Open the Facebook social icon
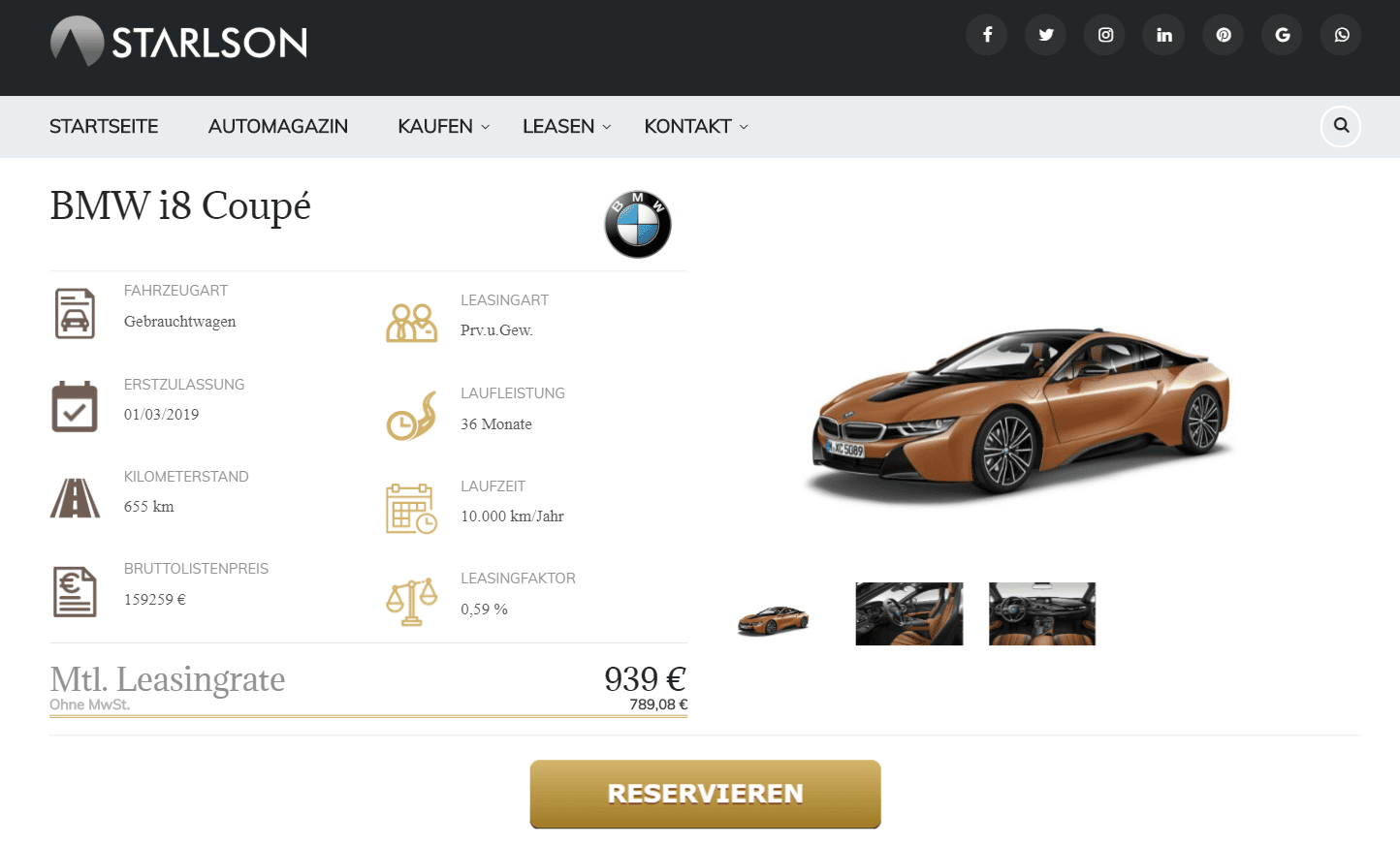1400x845 pixels. [x=987, y=35]
